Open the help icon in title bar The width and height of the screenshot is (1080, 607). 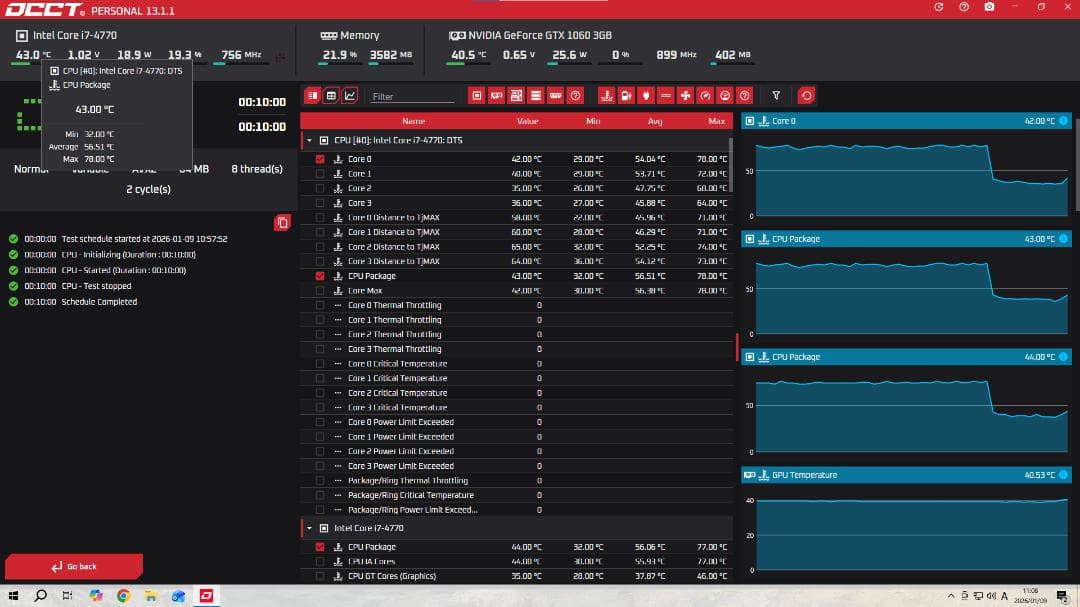tap(963, 7)
